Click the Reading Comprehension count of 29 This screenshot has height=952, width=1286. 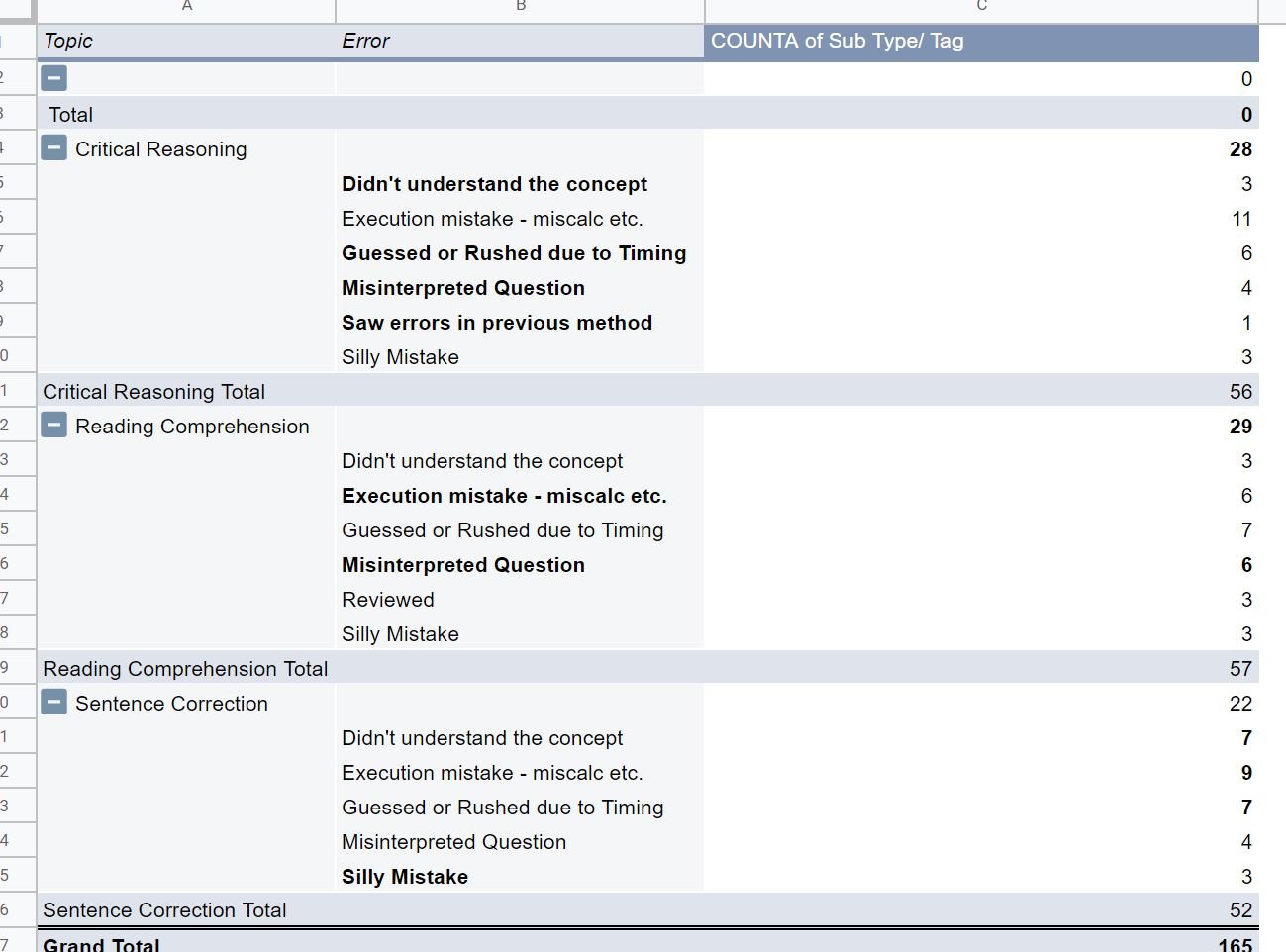click(x=1240, y=427)
